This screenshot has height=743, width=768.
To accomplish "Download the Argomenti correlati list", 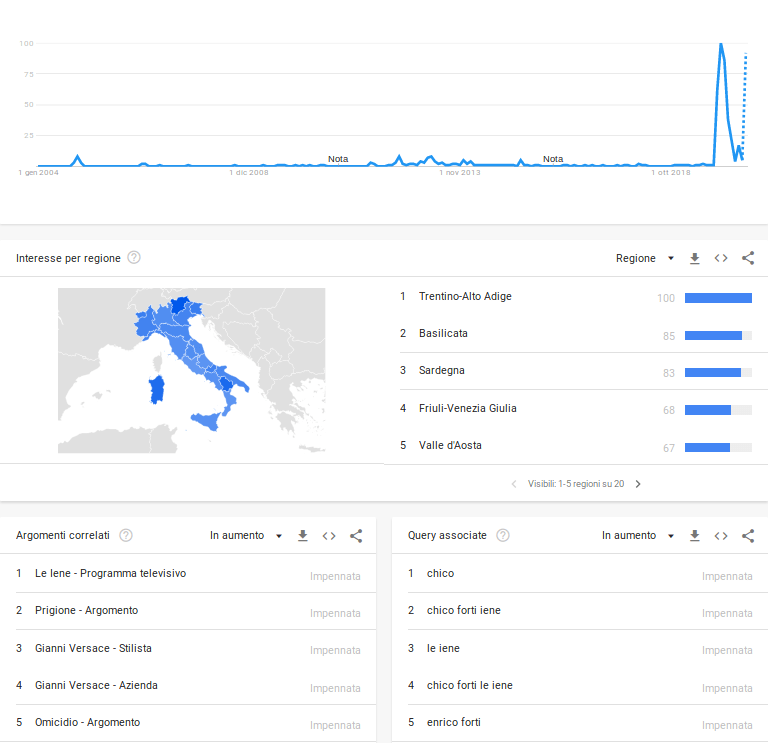I will (x=303, y=536).
